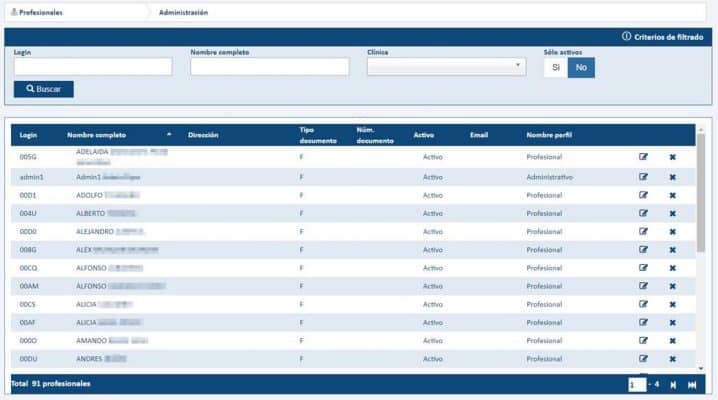The image size is (718, 400).
Task: Click edit icon for ADELAIDA row
Action: [x=643, y=157]
